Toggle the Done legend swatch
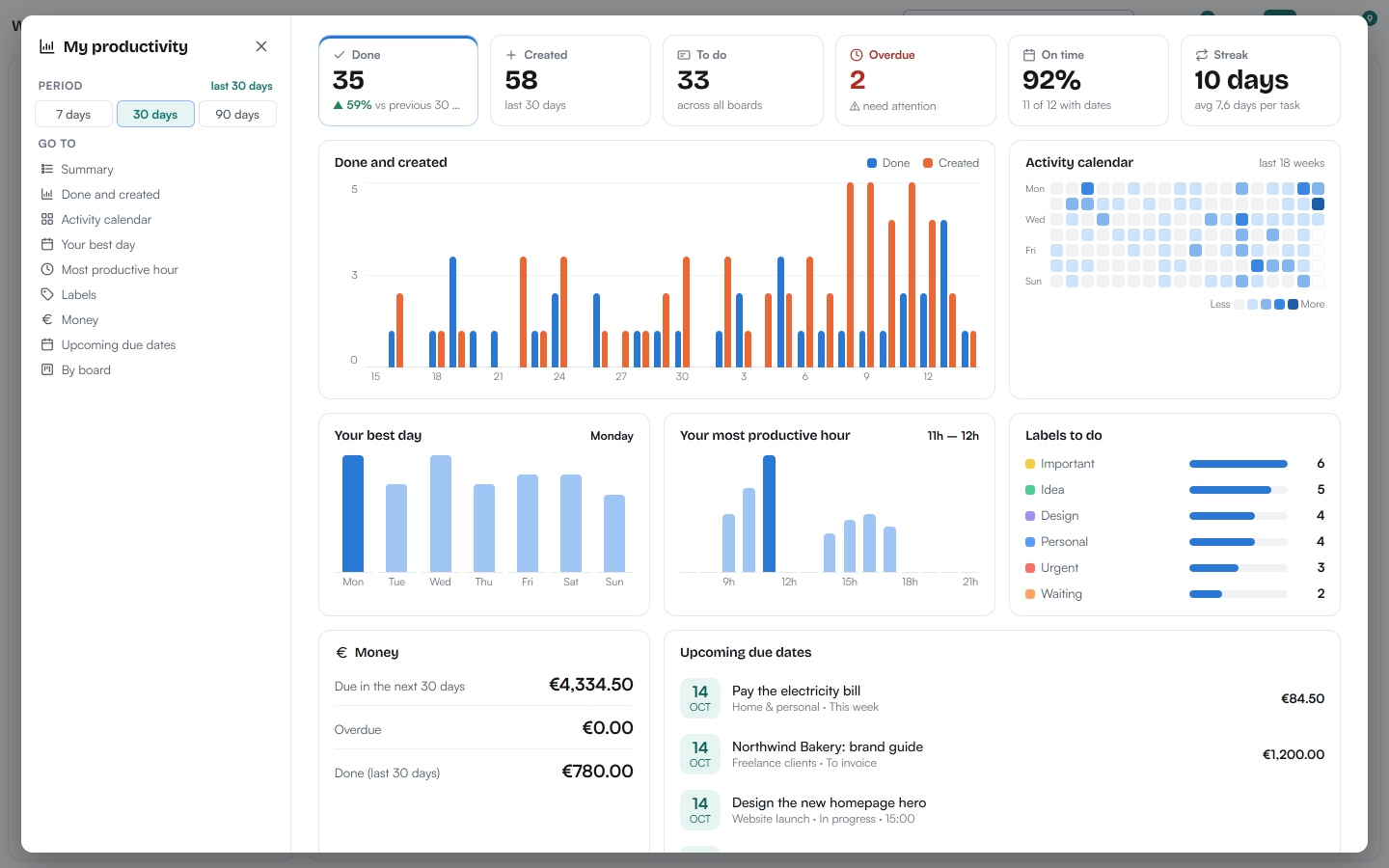Screen dimensions: 1389x868 tap(872, 163)
